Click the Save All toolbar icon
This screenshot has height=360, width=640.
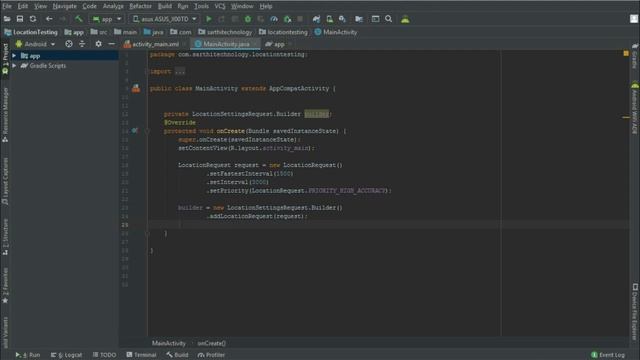(x=20, y=19)
